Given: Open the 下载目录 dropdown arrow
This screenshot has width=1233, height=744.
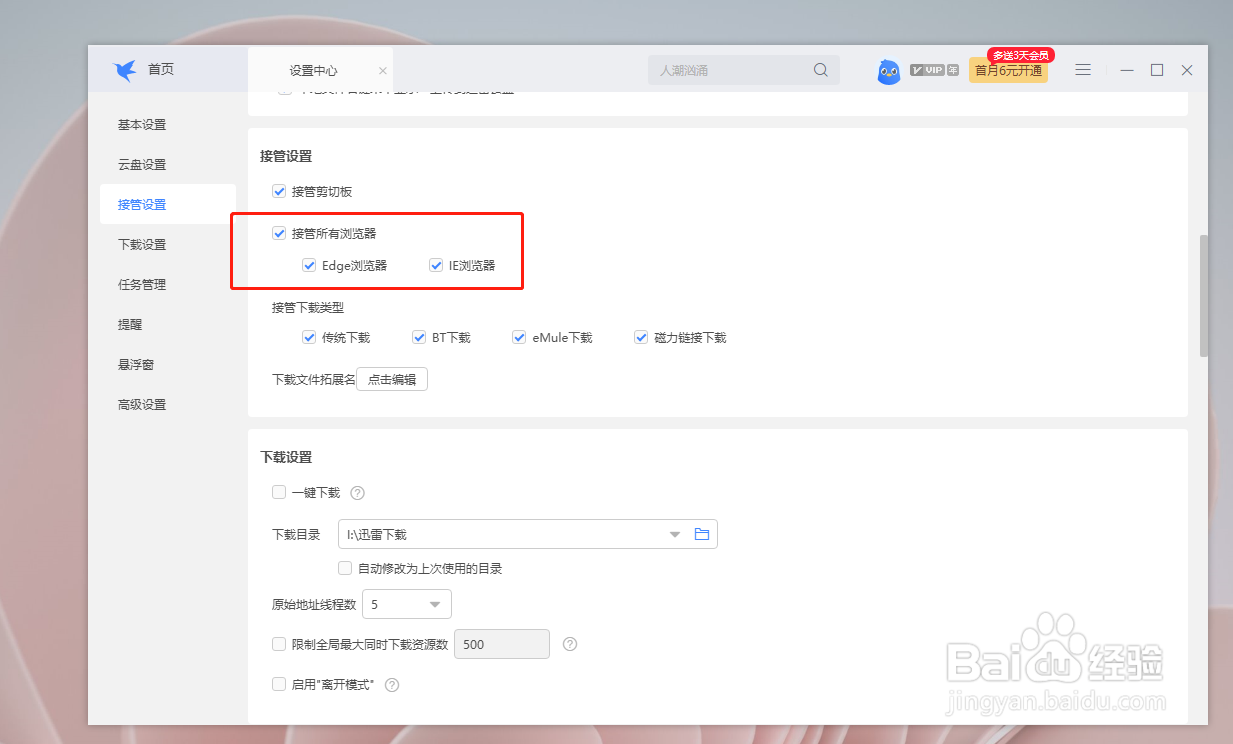Looking at the screenshot, I should pos(674,534).
